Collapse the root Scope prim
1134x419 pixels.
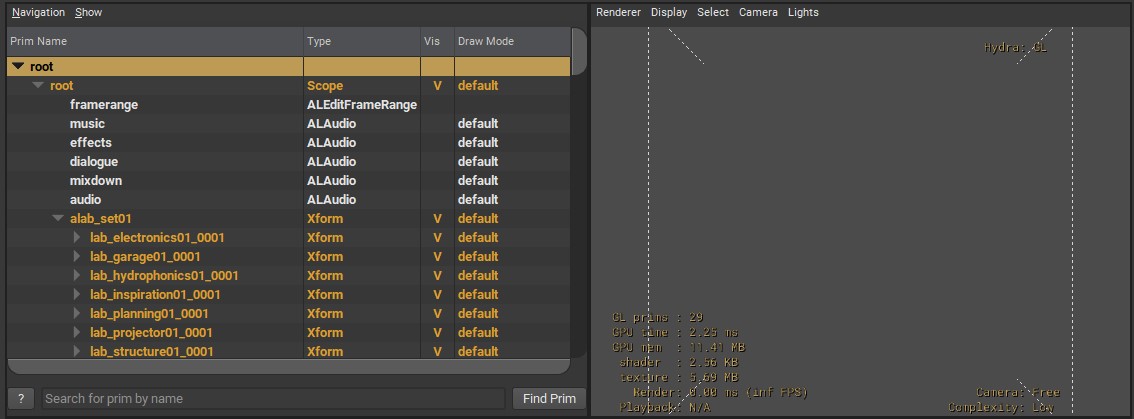tap(38, 85)
